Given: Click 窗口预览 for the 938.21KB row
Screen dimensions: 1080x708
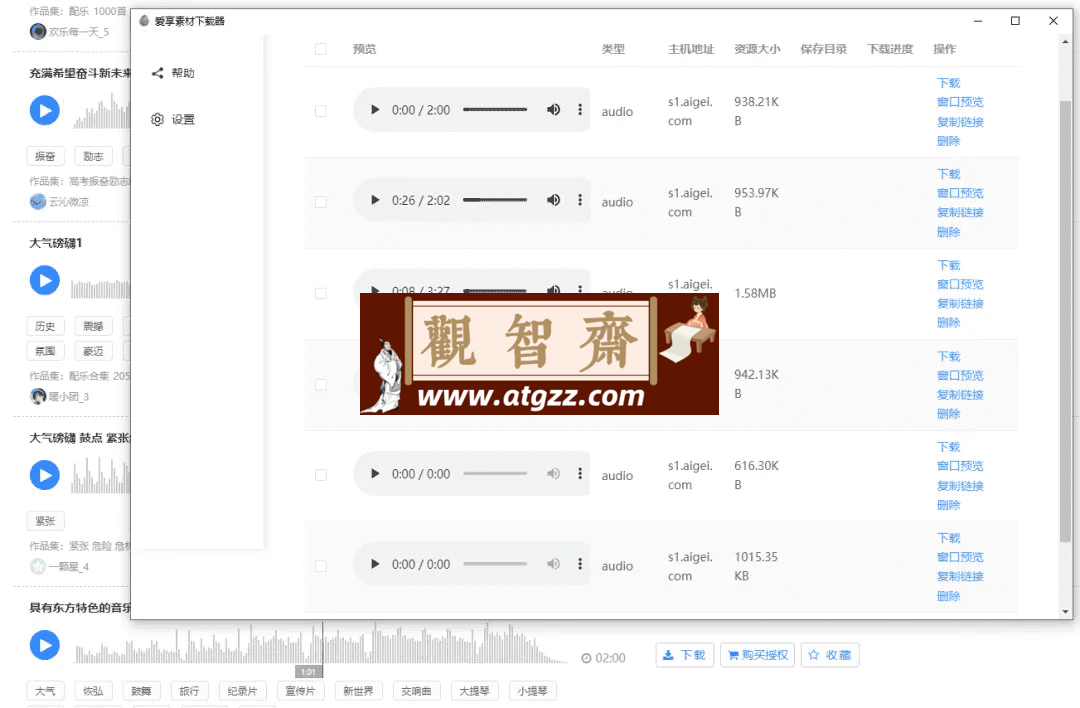Looking at the screenshot, I should [960, 102].
